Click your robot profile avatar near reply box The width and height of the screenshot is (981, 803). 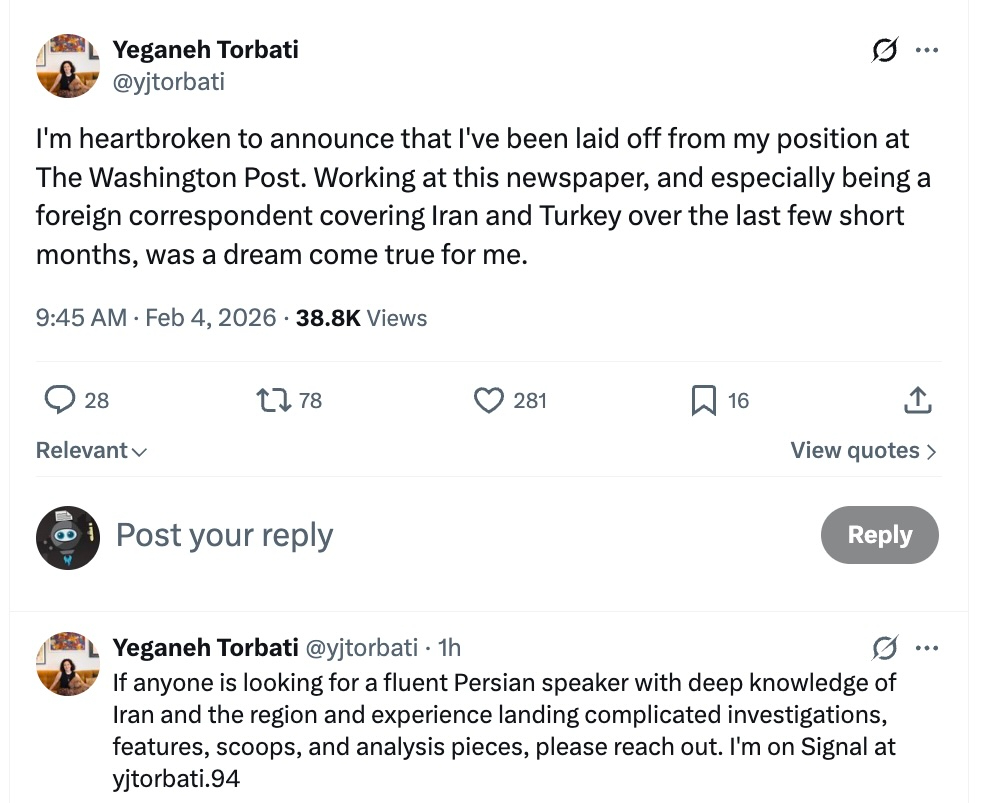point(68,537)
